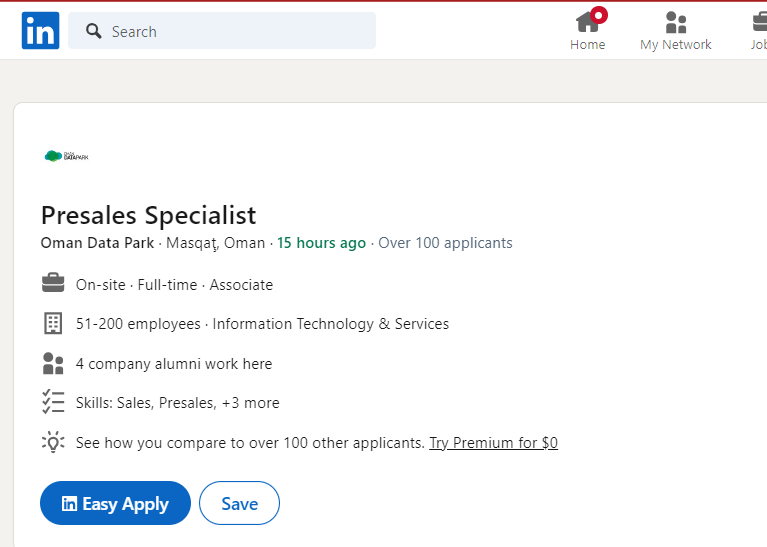This screenshot has height=547, width=767.
Task: Click the Oman Data Park logo
Action: pos(67,156)
